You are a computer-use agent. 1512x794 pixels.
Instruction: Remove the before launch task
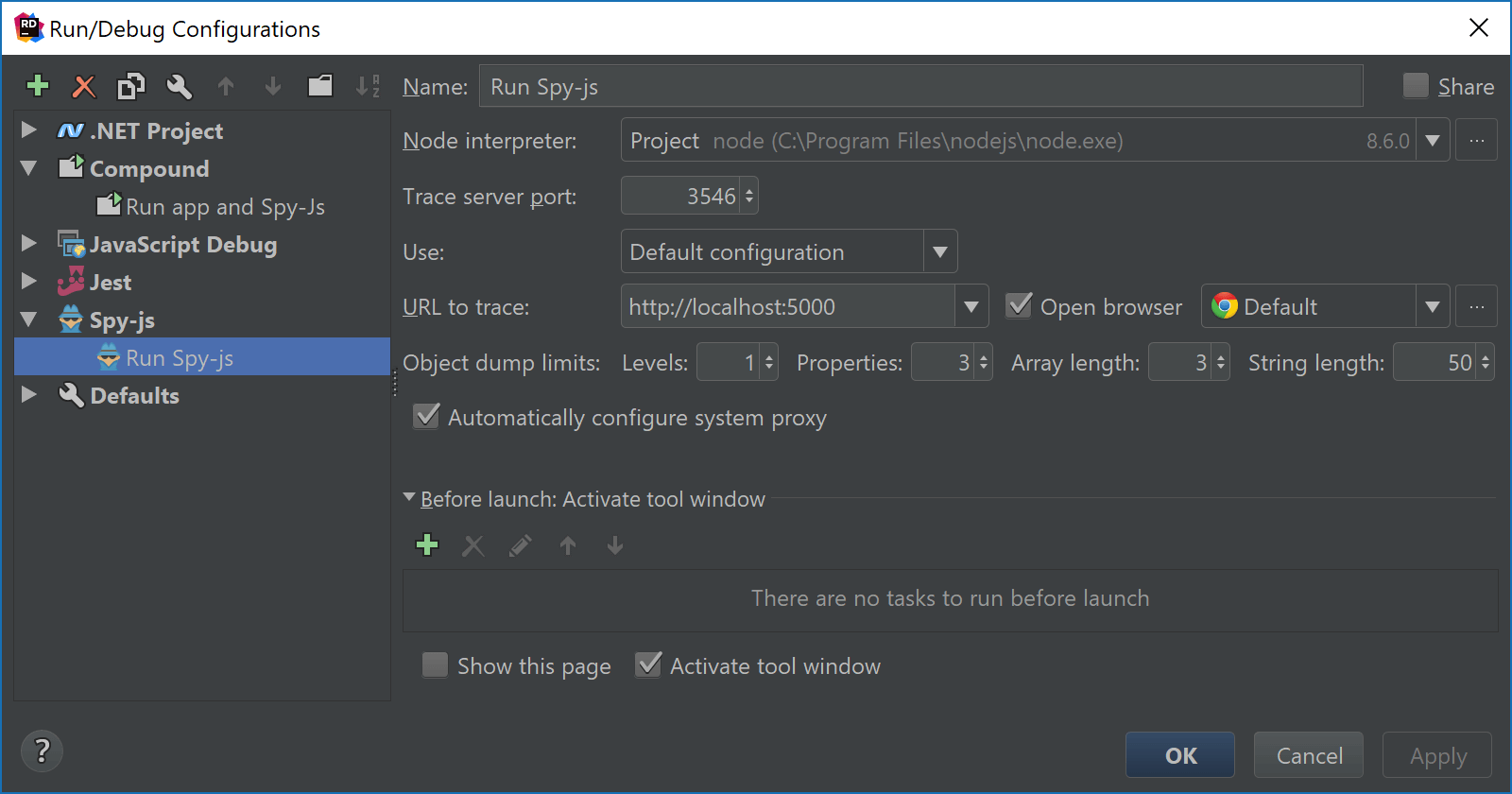pos(473,545)
